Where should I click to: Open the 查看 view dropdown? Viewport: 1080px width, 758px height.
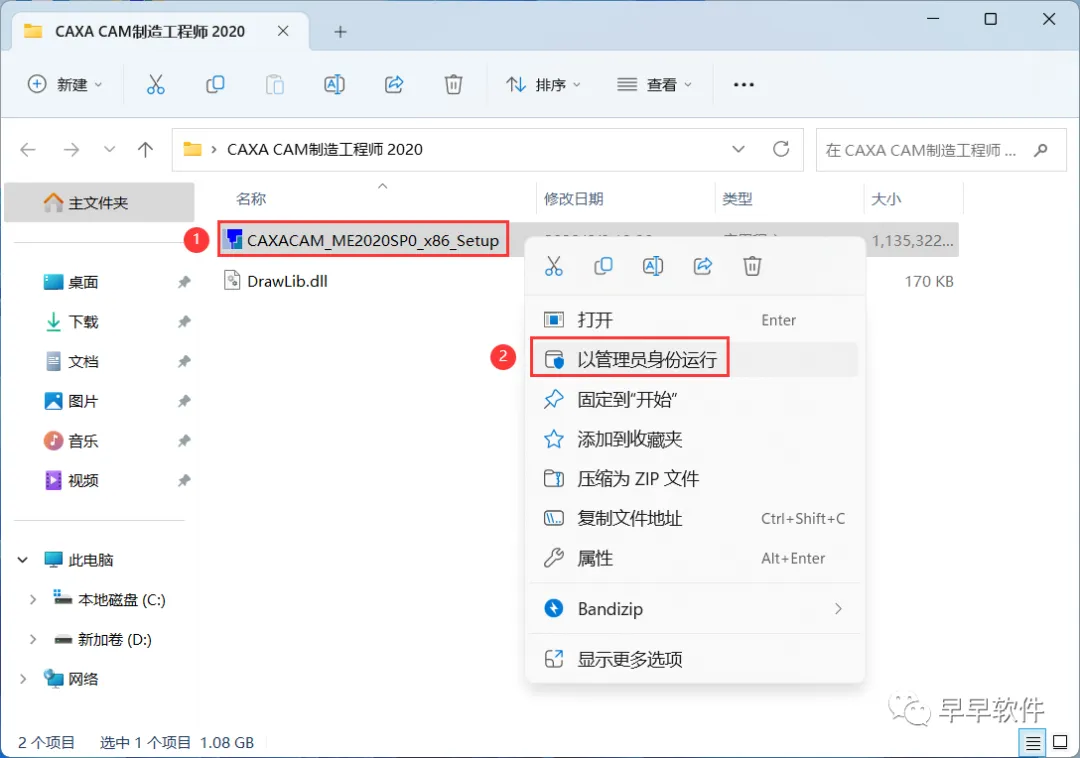[x=655, y=85]
